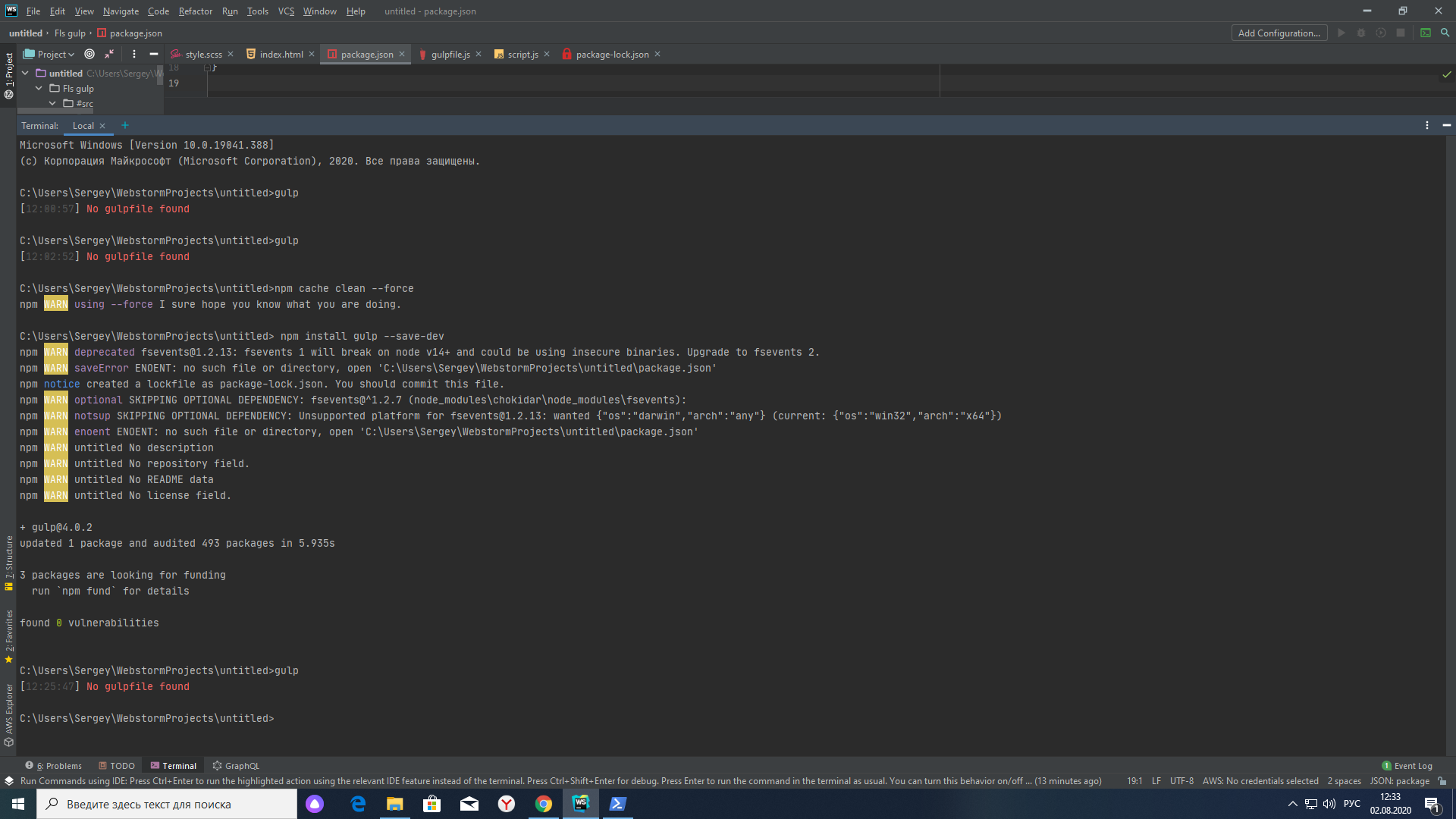
Task: Open JSON: package schema selector
Action: (1399, 781)
